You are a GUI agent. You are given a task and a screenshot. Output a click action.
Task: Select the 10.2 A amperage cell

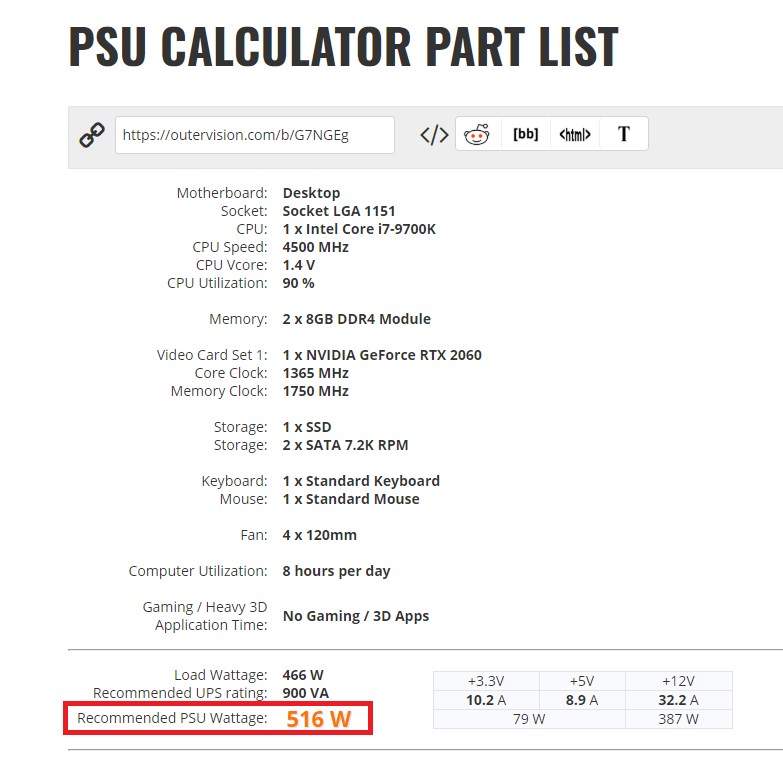click(x=486, y=700)
